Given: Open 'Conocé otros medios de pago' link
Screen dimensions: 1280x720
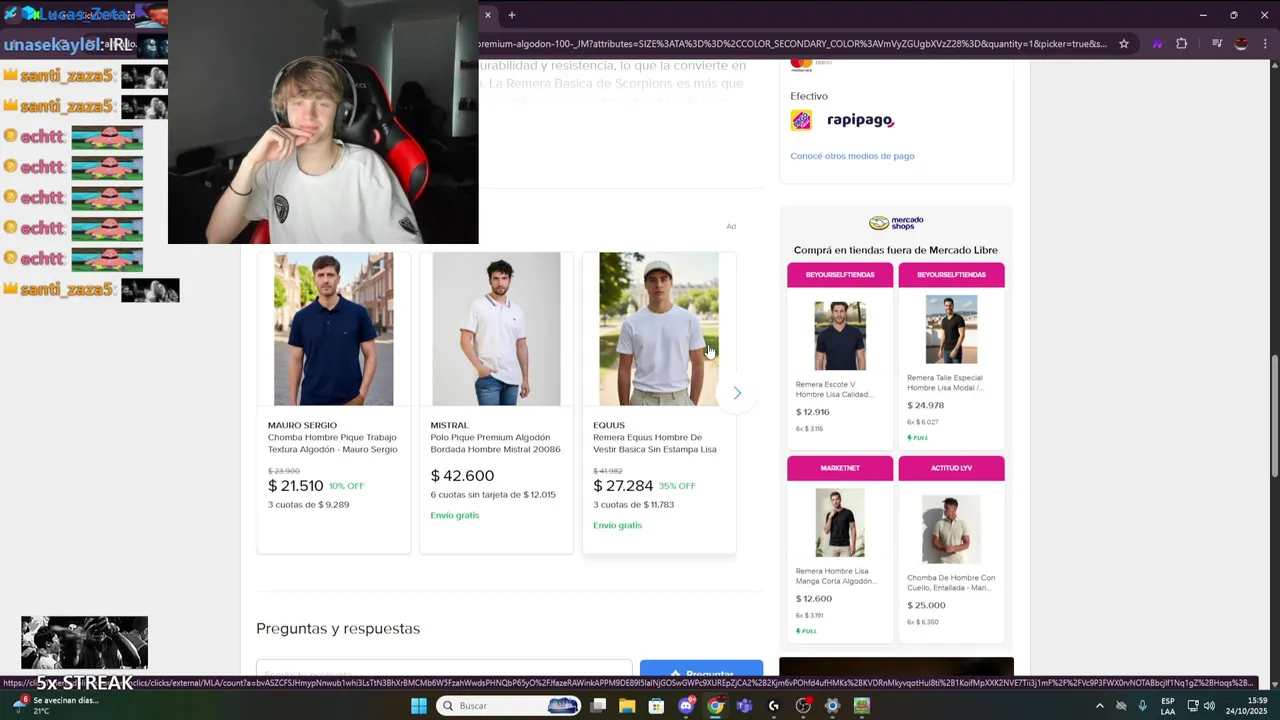Looking at the screenshot, I should pos(852,156).
